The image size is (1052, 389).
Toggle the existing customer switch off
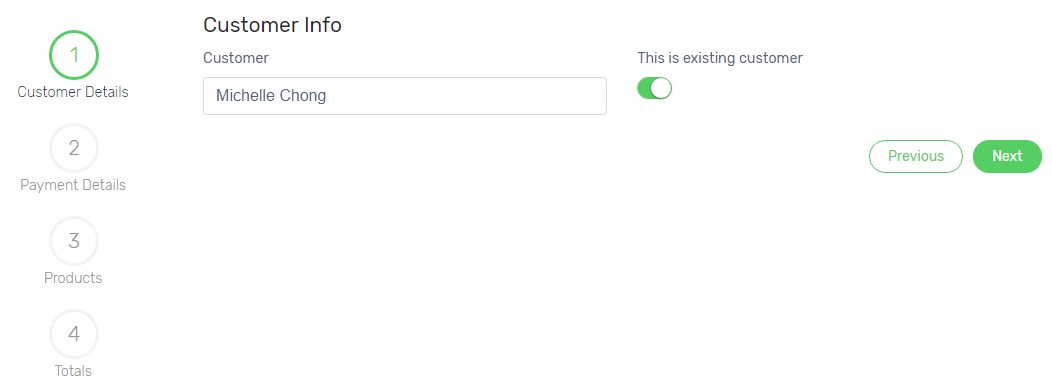(654, 89)
